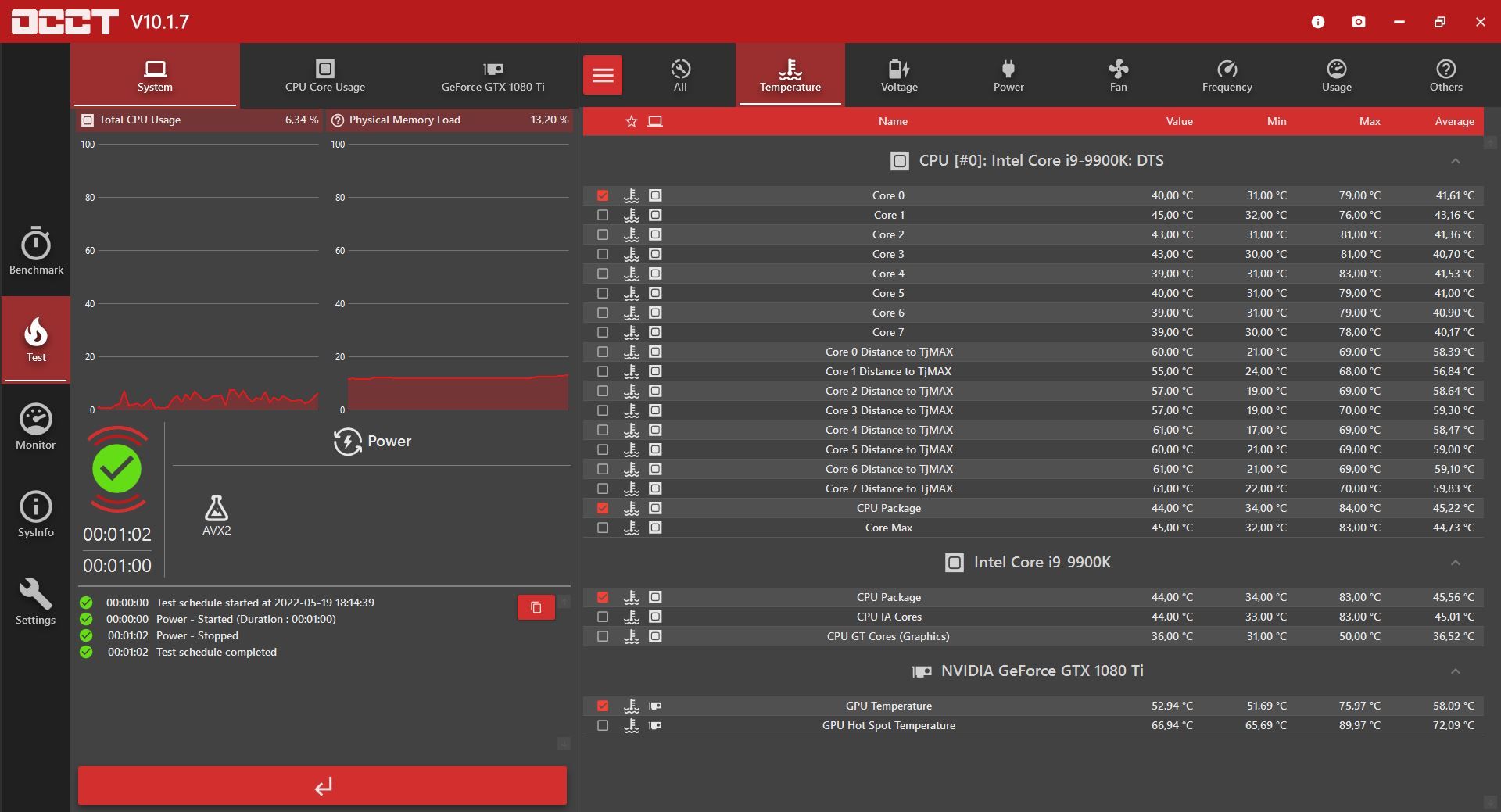Screen dimensions: 1501x812
Task: Collapse the NVIDIA GeForce GTX 1080 Ti group
Action: click(1455, 671)
